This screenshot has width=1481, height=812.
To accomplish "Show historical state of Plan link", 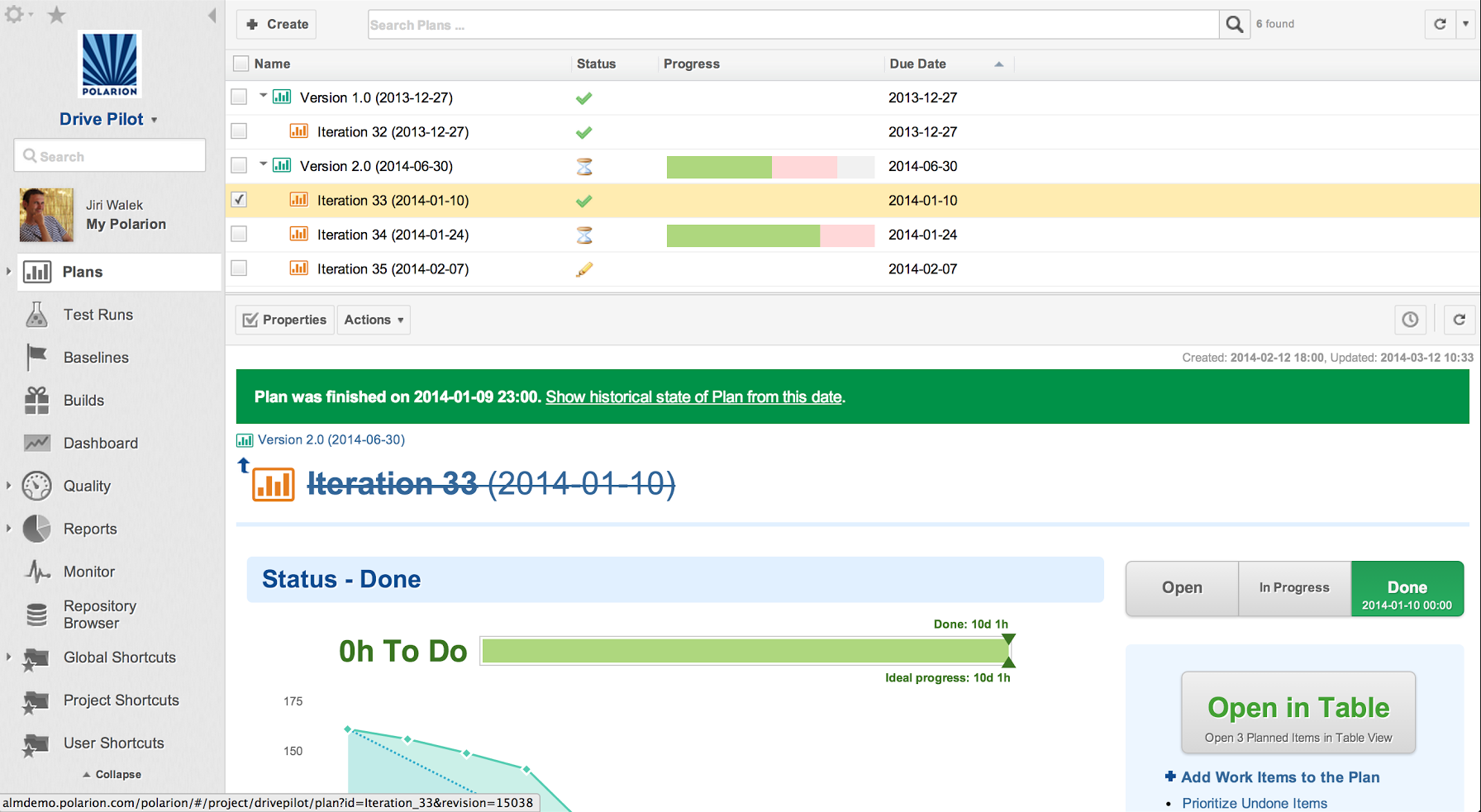I will pyautogui.click(x=693, y=397).
